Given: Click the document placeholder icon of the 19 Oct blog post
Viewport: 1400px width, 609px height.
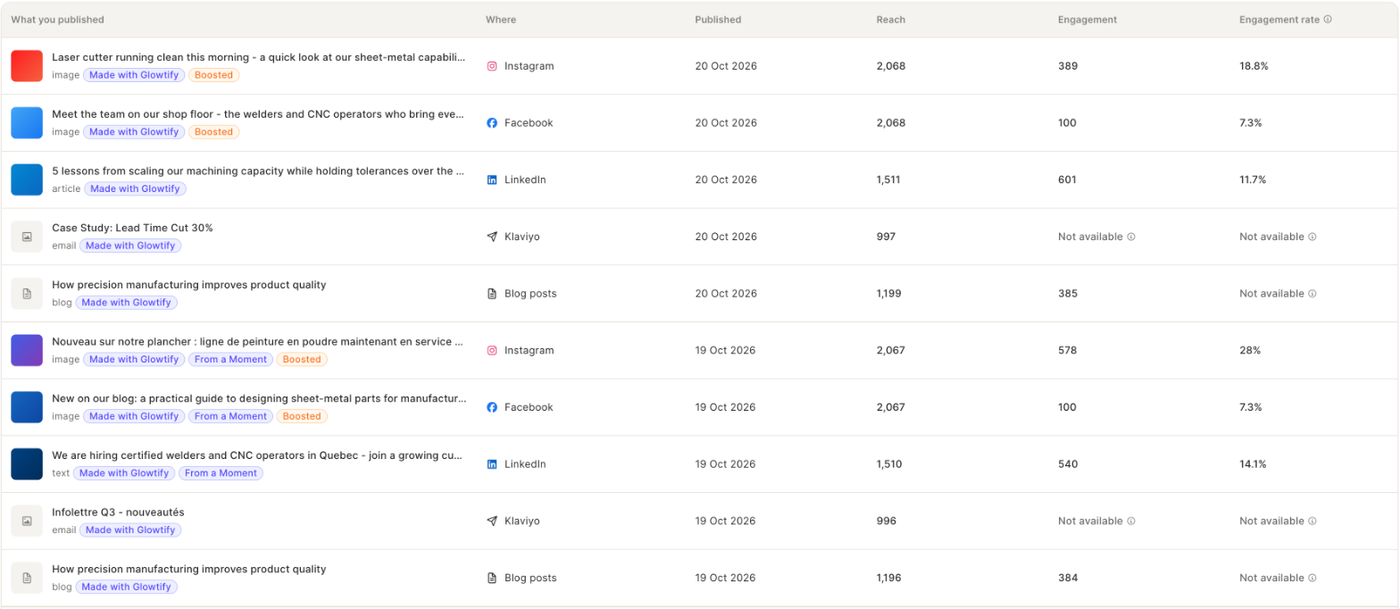Looking at the screenshot, I should [27, 578].
